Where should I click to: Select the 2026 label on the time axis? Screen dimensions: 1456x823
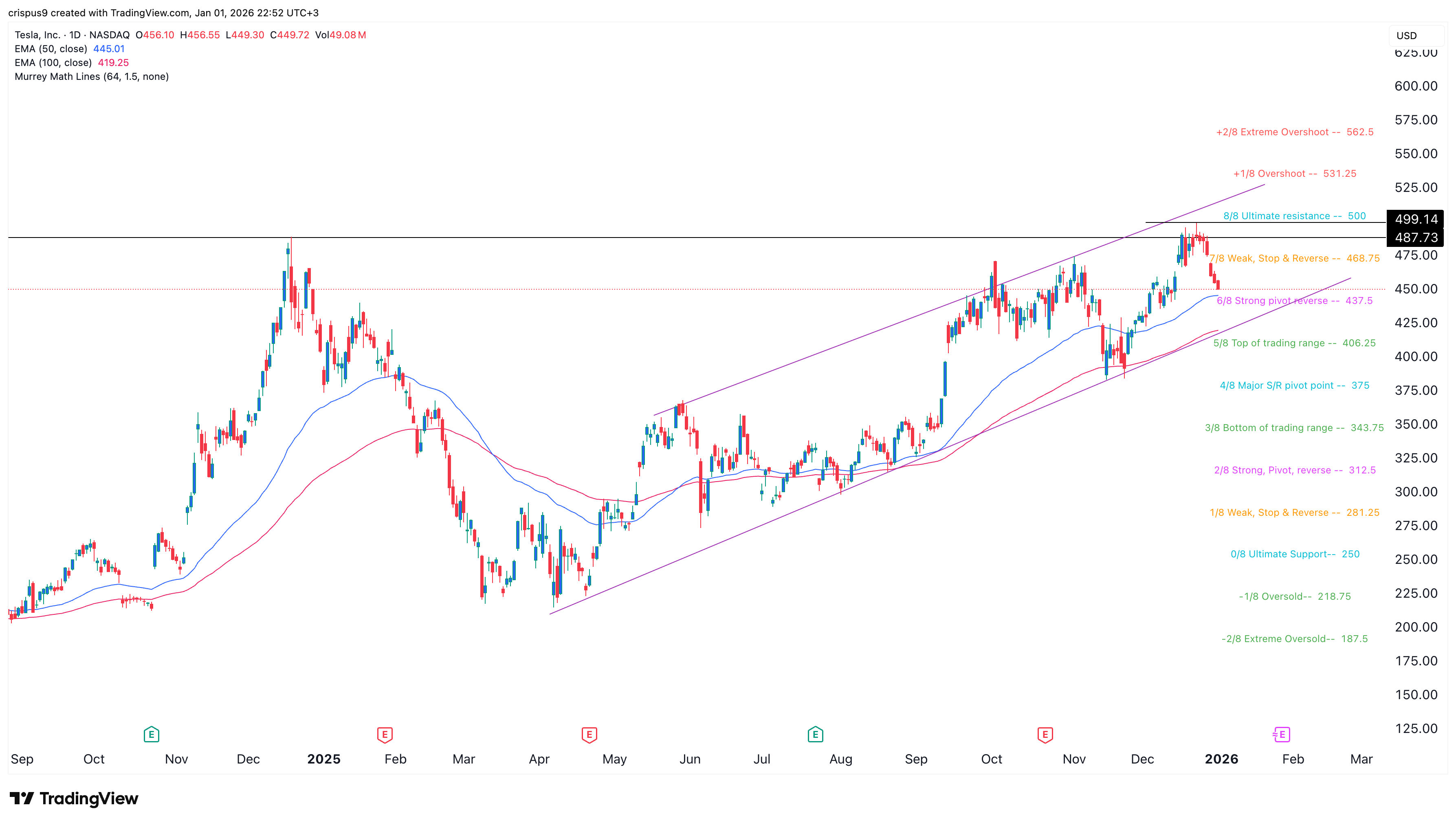pos(1222,759)
